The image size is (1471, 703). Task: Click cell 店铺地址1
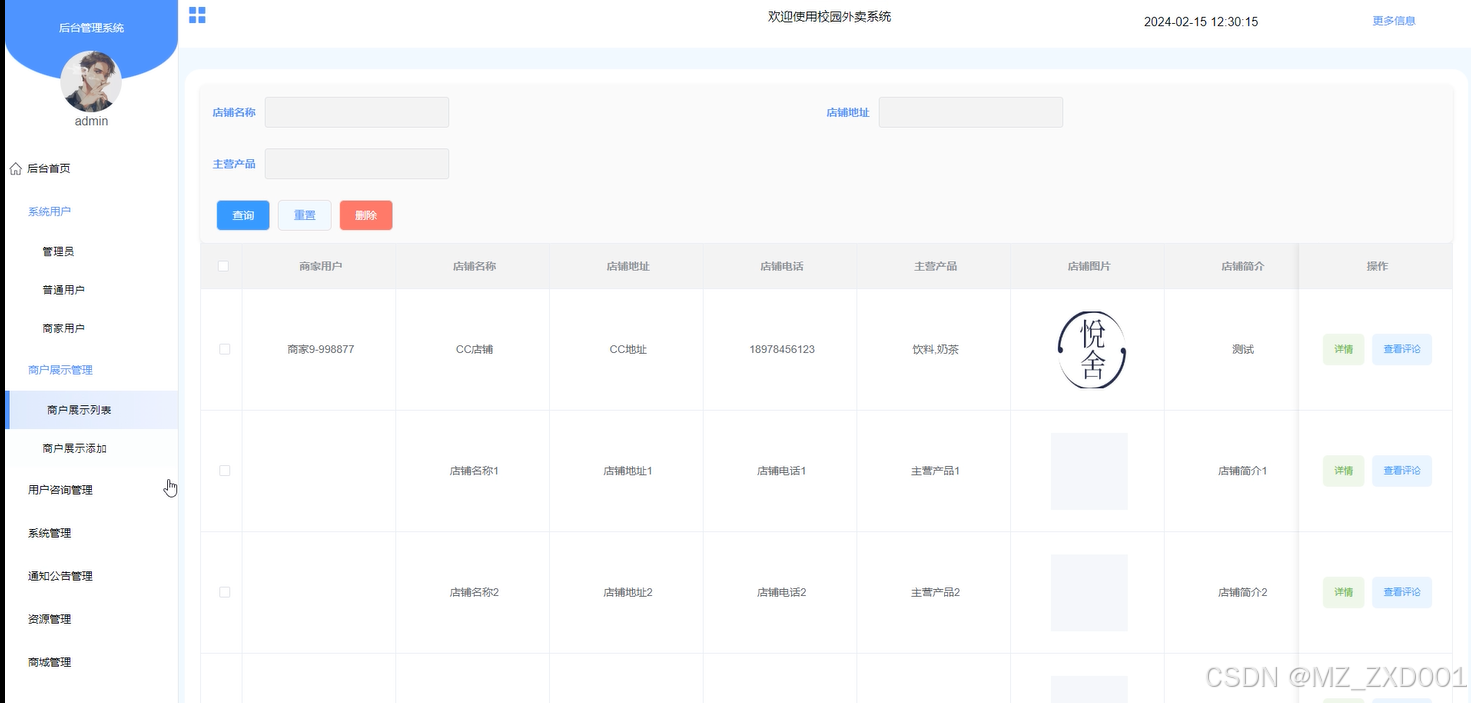628,471
